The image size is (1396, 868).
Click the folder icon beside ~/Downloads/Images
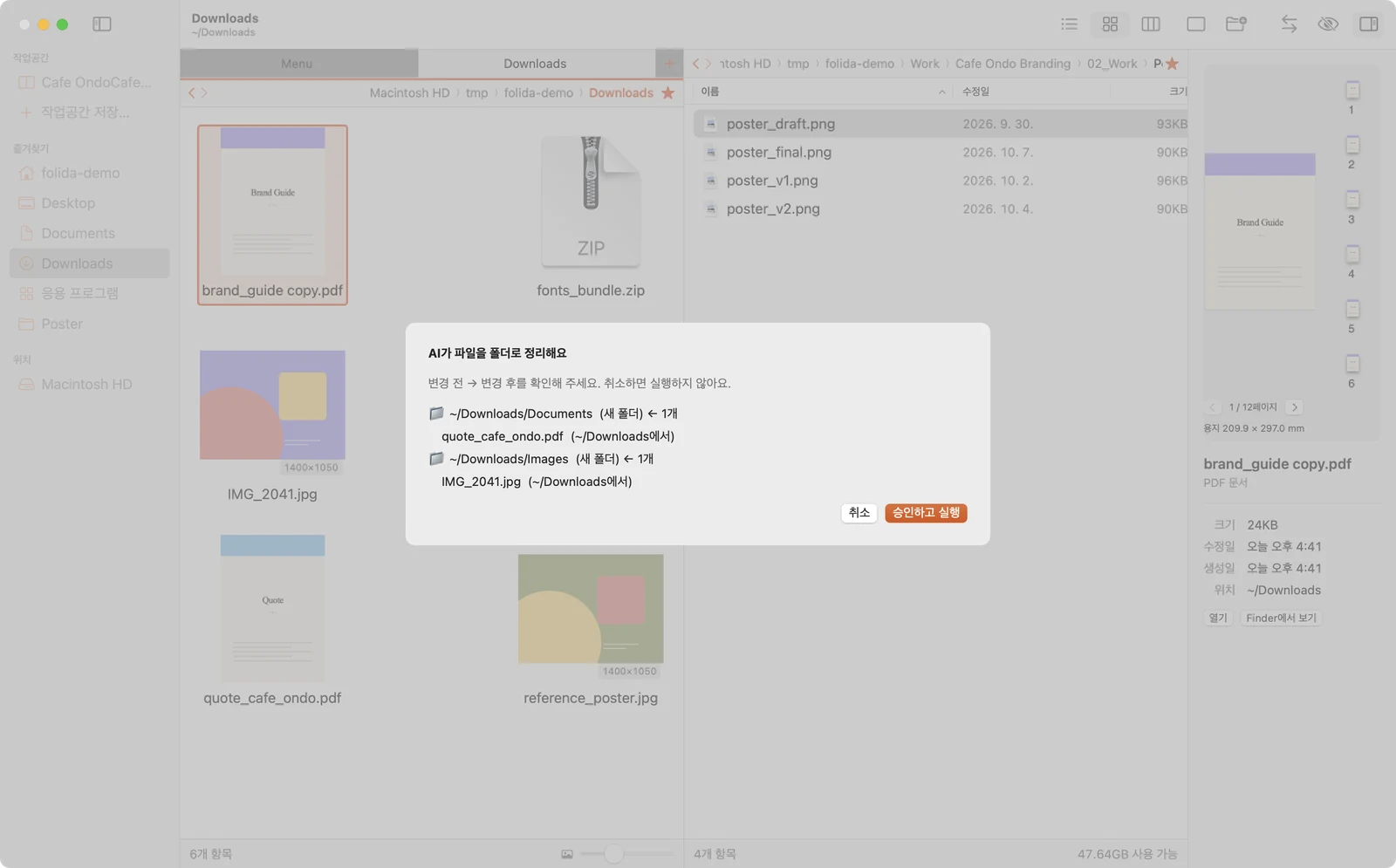tap(436, 459)
